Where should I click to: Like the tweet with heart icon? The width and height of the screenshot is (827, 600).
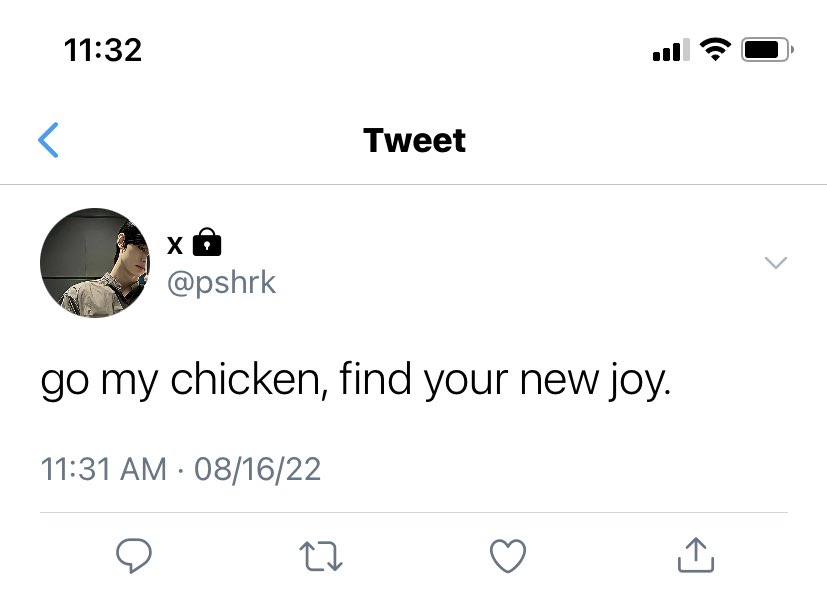click(508, 556)
